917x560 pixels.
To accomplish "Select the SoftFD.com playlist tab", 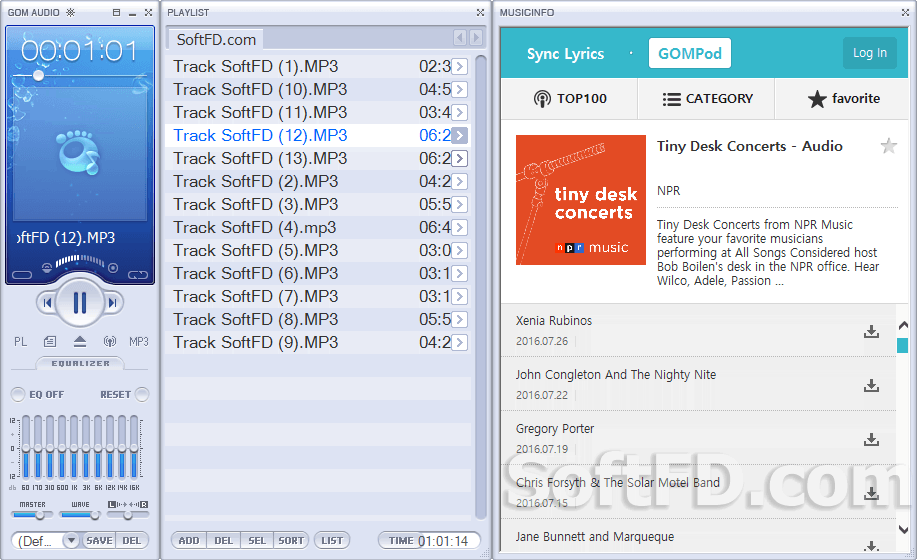I will (x=216, y=39).
